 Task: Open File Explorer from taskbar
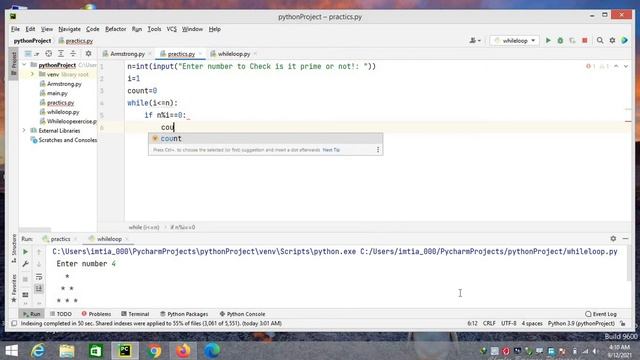[67, 351]
